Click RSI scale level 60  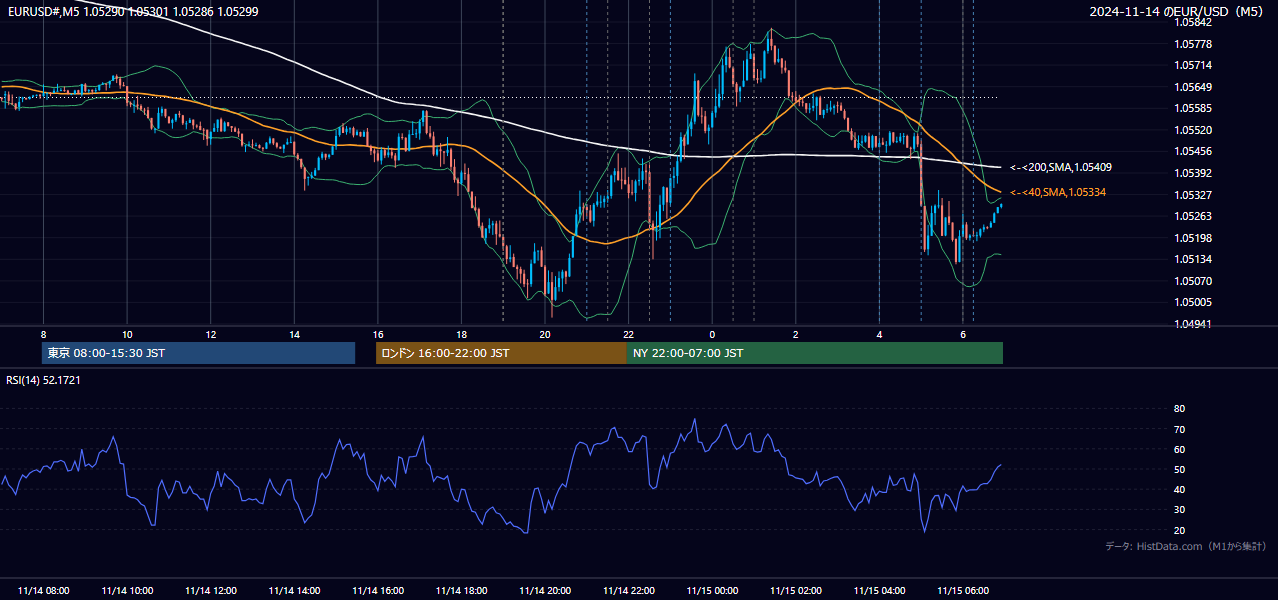1179,449
